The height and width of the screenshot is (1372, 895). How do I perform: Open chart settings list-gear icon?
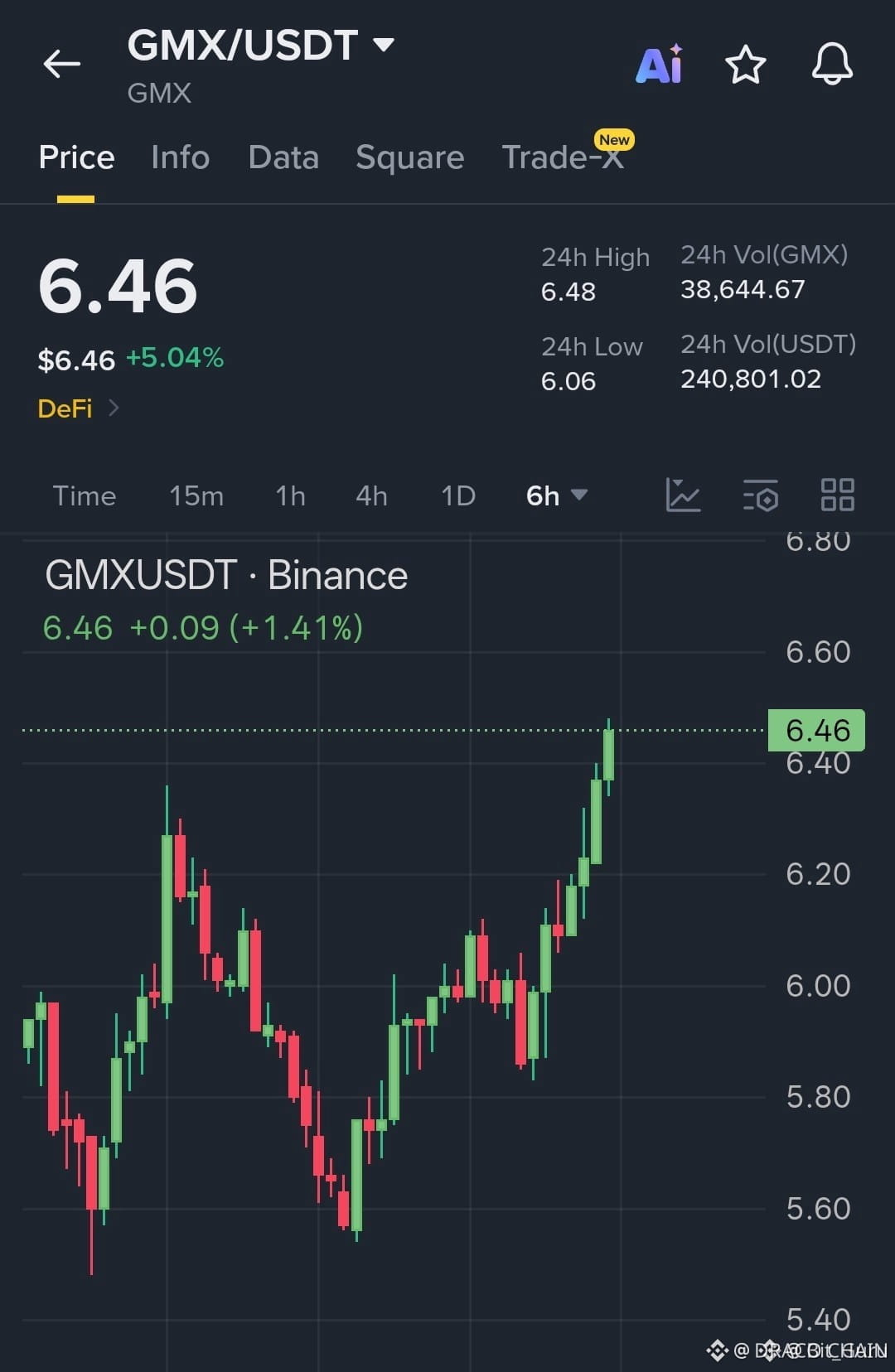760,495
